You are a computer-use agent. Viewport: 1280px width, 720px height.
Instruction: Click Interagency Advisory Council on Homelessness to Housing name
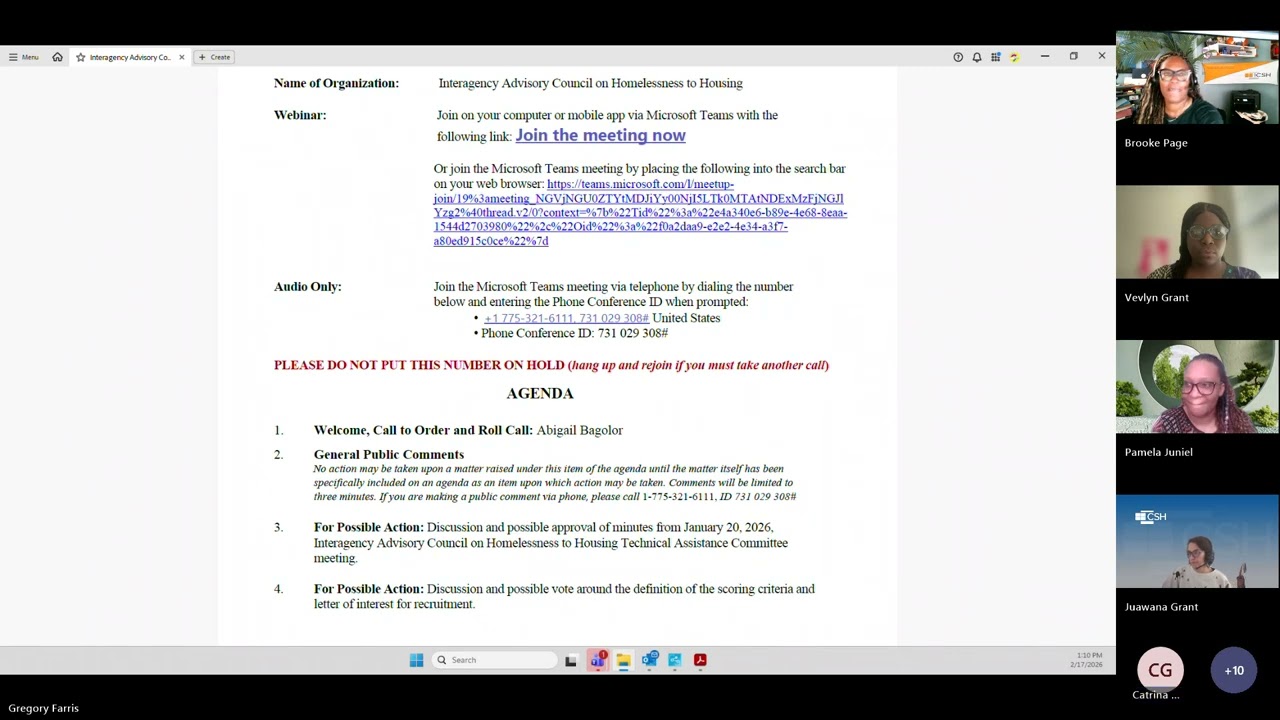(x=590, y=83)
